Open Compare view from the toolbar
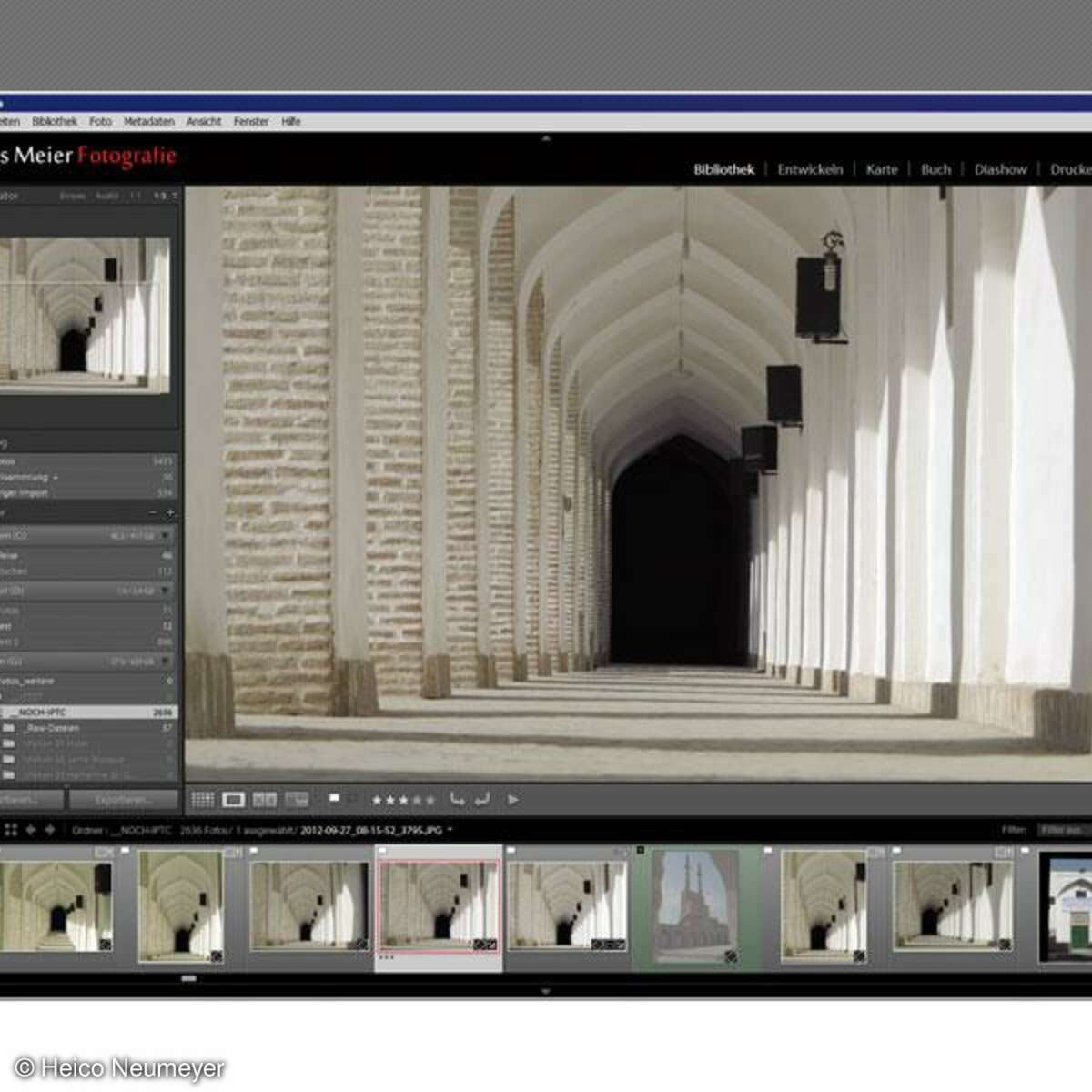Image resolution: width=1092 pixels, height=1092 pixels. [264, 799]
